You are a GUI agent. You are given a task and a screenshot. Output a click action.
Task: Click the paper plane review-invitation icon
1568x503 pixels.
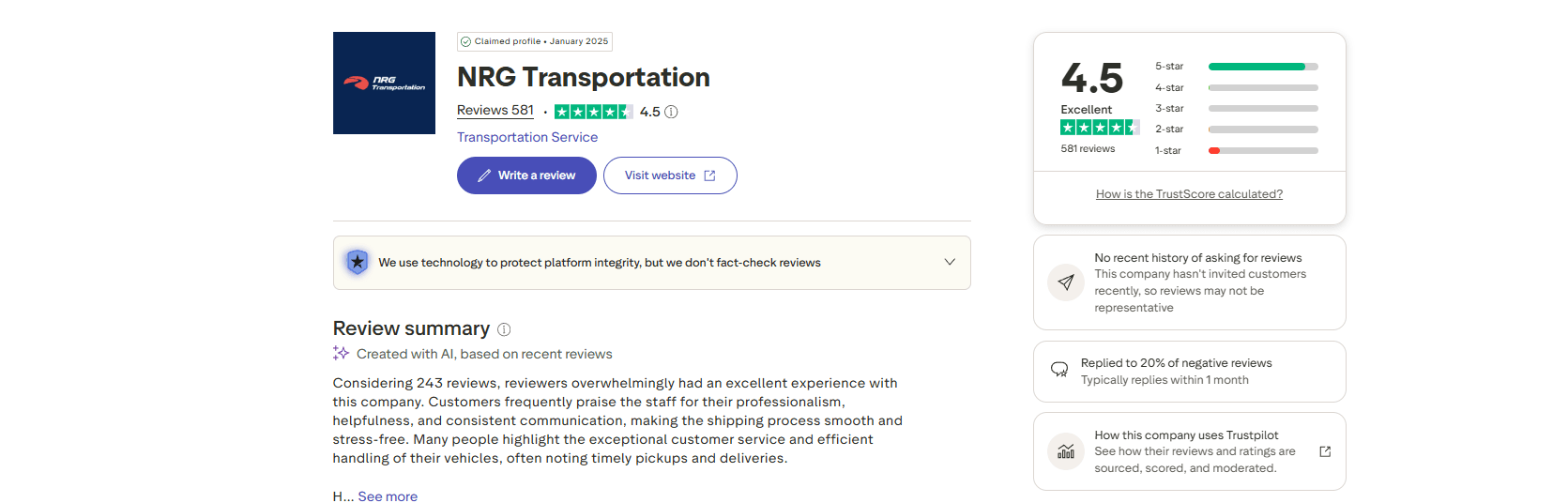(x=1066, y=282)
